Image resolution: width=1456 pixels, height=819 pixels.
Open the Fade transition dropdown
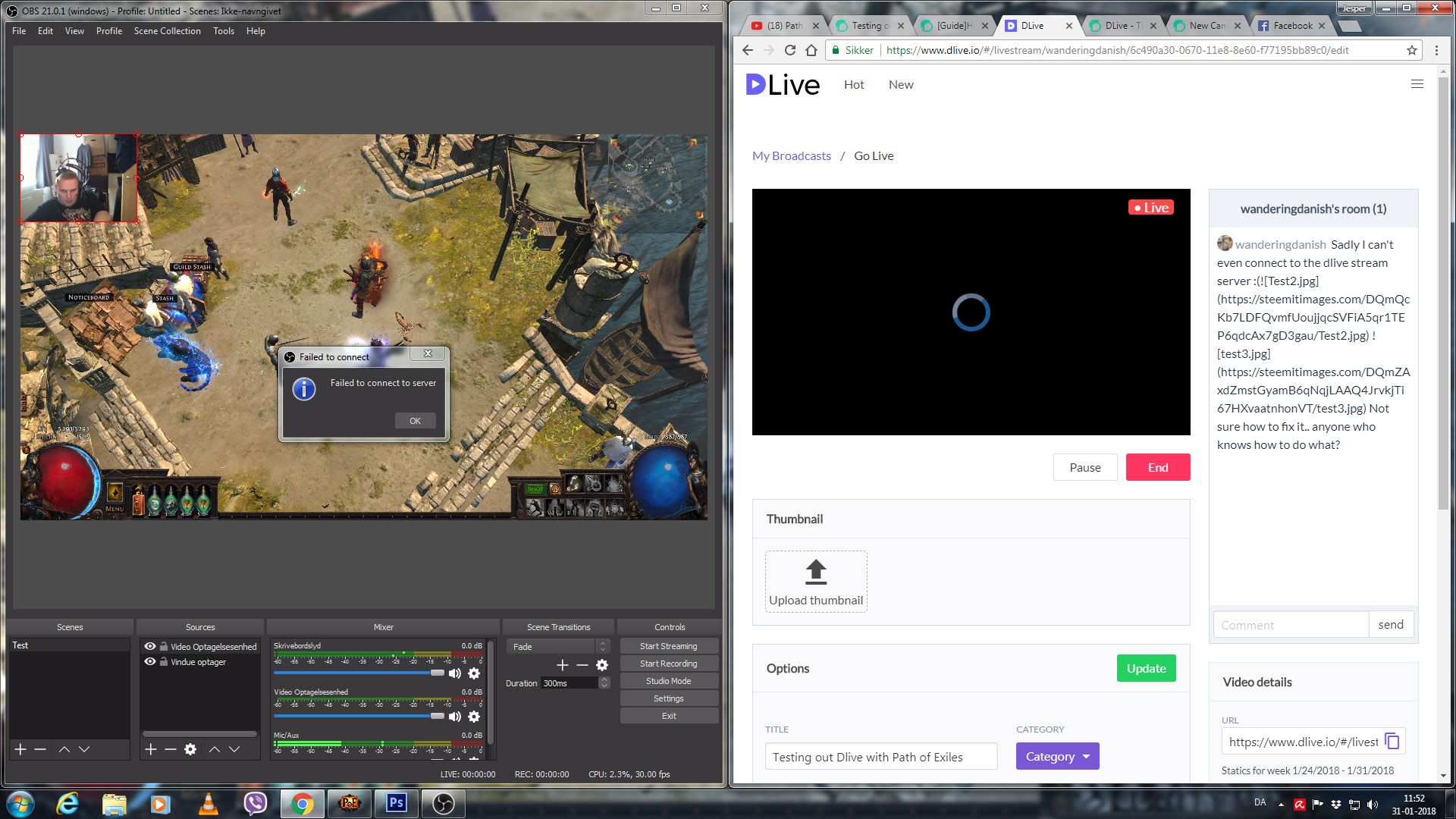point(559,646)
